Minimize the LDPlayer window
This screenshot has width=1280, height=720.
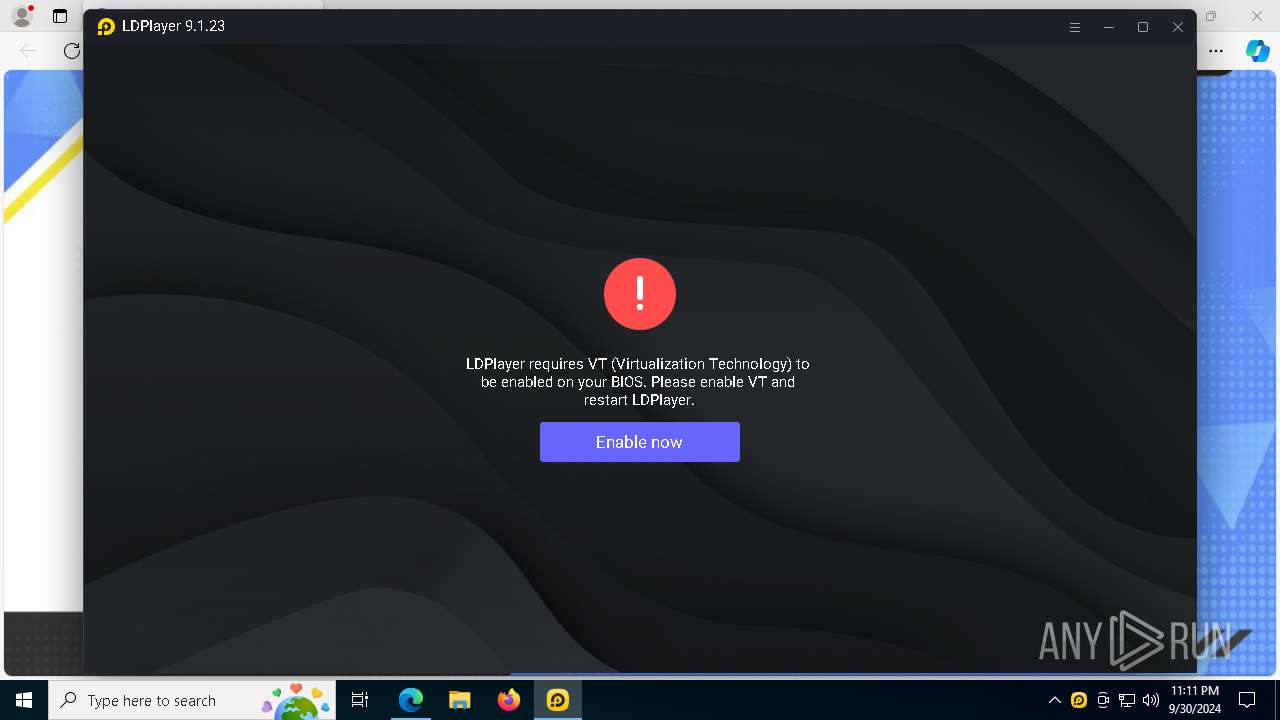tap(1109, 27)
